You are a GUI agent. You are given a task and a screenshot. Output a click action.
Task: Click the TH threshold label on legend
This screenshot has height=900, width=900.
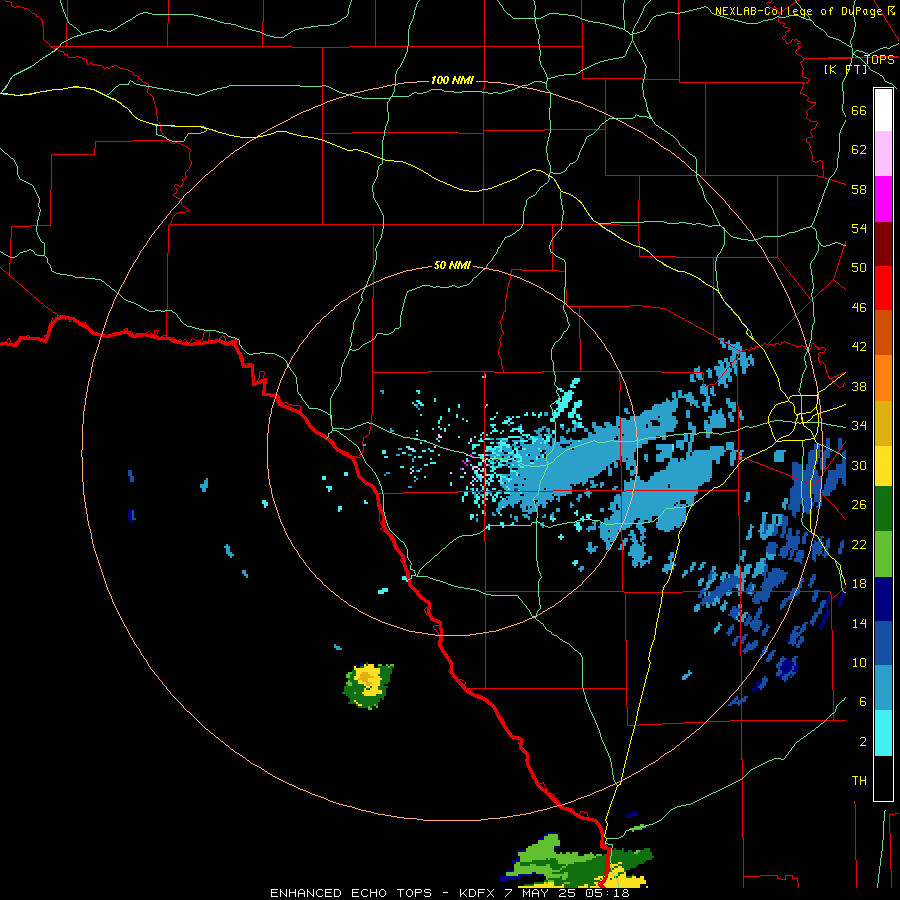859,781
